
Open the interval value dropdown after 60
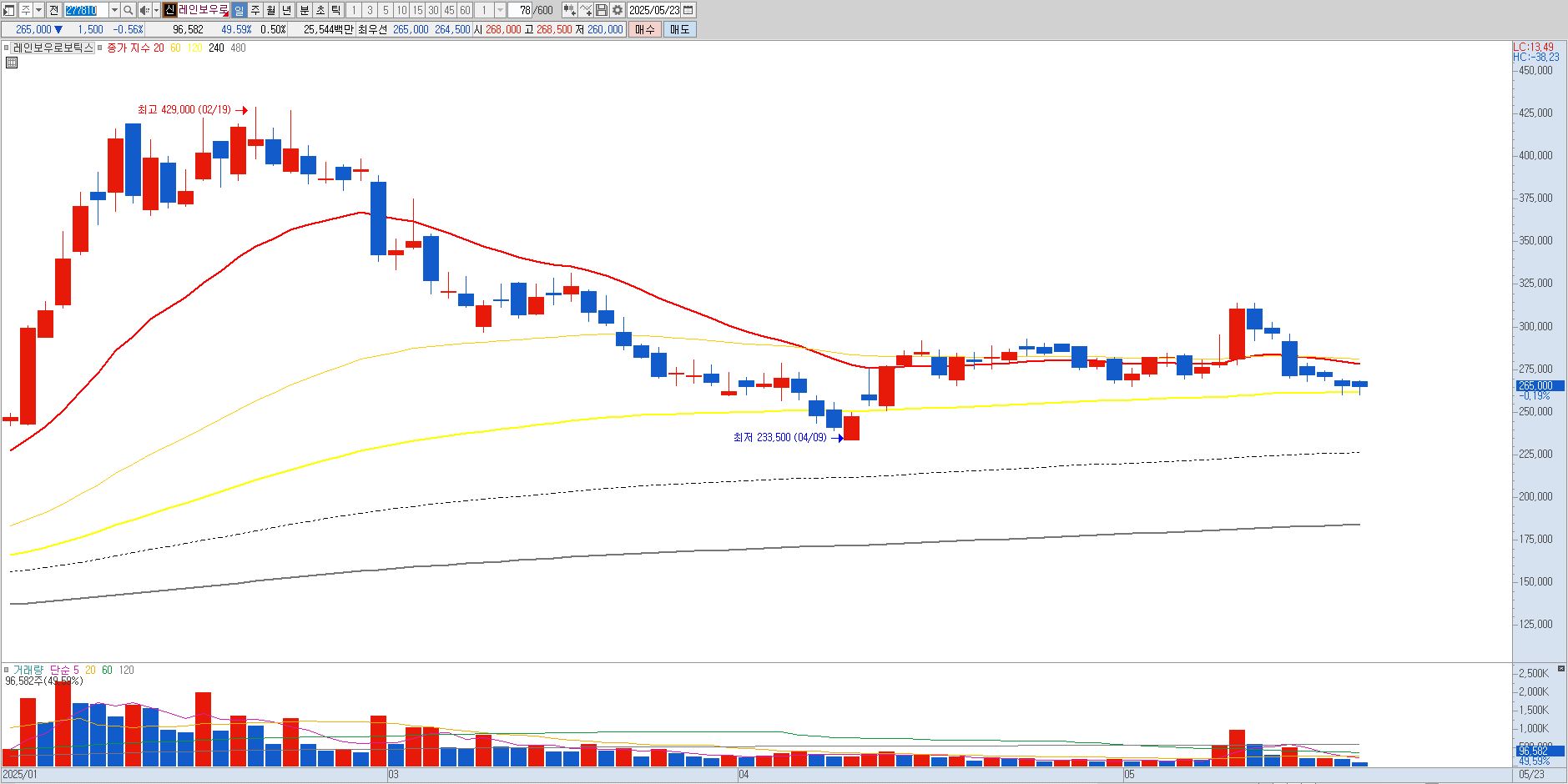tap(500, 10)
